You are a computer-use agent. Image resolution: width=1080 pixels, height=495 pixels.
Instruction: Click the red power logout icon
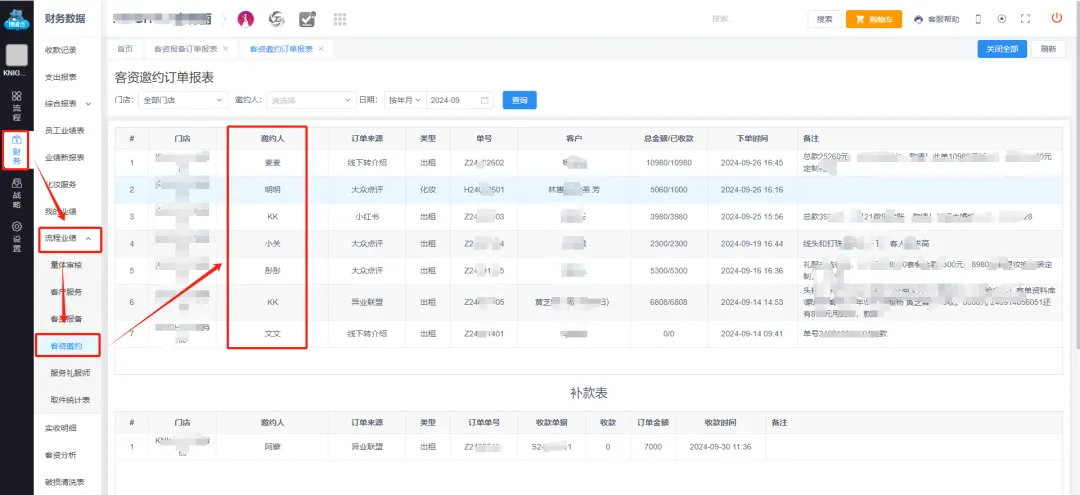click(1057, 19)
